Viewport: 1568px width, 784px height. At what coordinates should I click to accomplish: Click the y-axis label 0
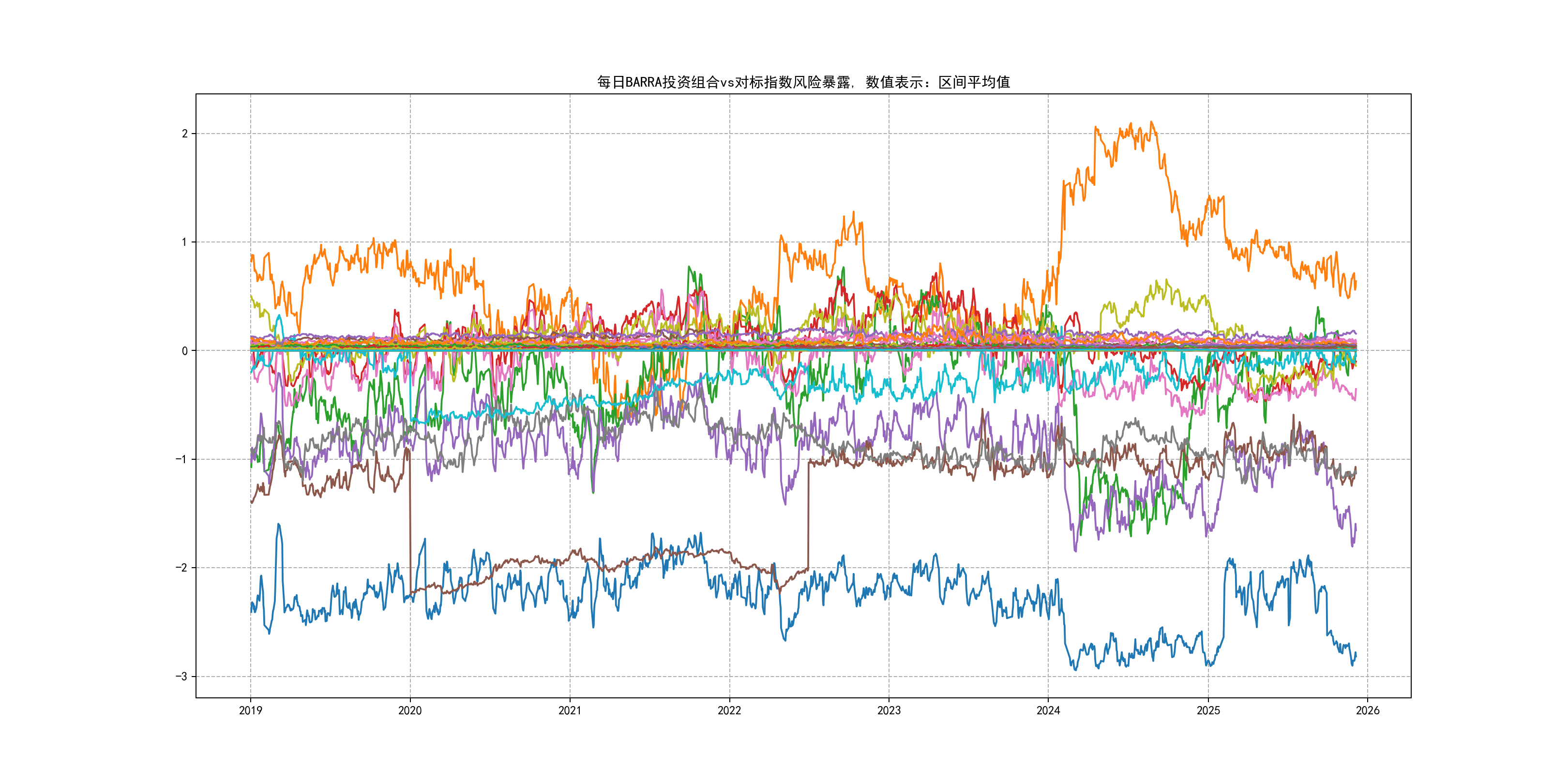tap(184, 350)
